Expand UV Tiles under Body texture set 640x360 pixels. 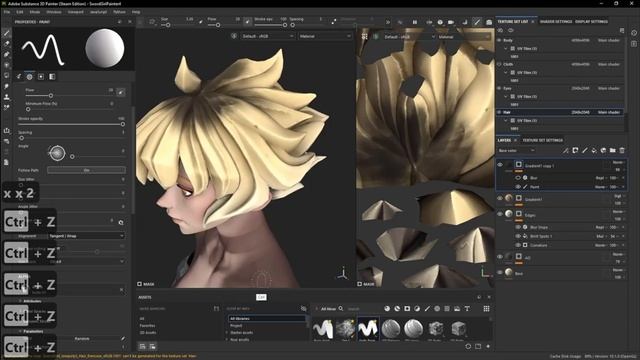tap(506, 49)
